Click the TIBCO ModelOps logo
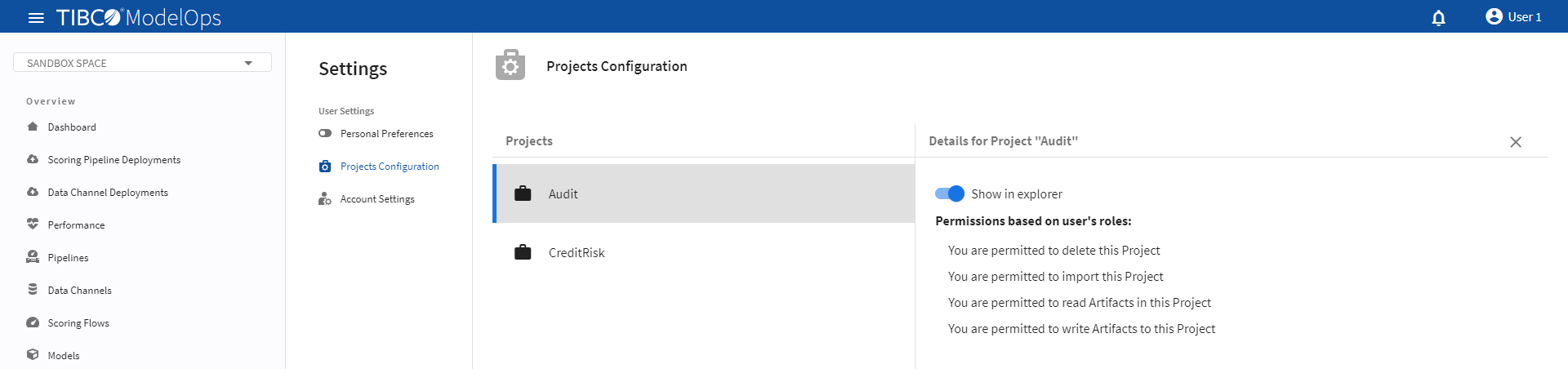The image size is (1568, 369). point(139,17)
